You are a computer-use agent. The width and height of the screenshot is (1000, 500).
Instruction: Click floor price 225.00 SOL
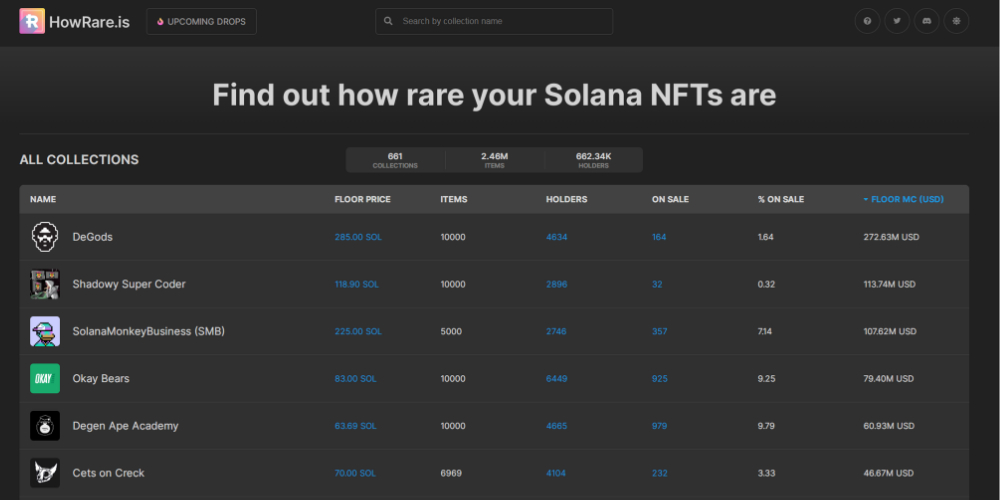(x=358, y=332)
